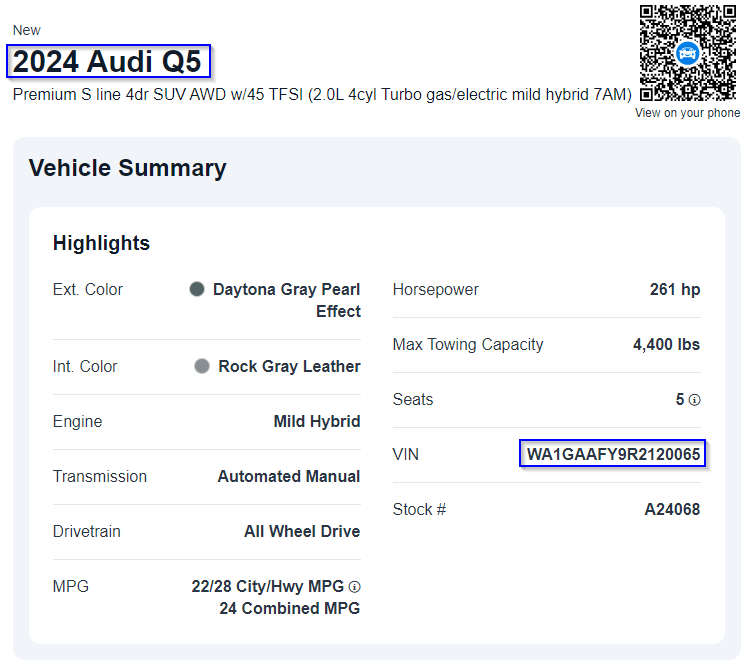Screen dimensions: 751x669
Task: Click the Horsepower label
Action: (435, 289)
